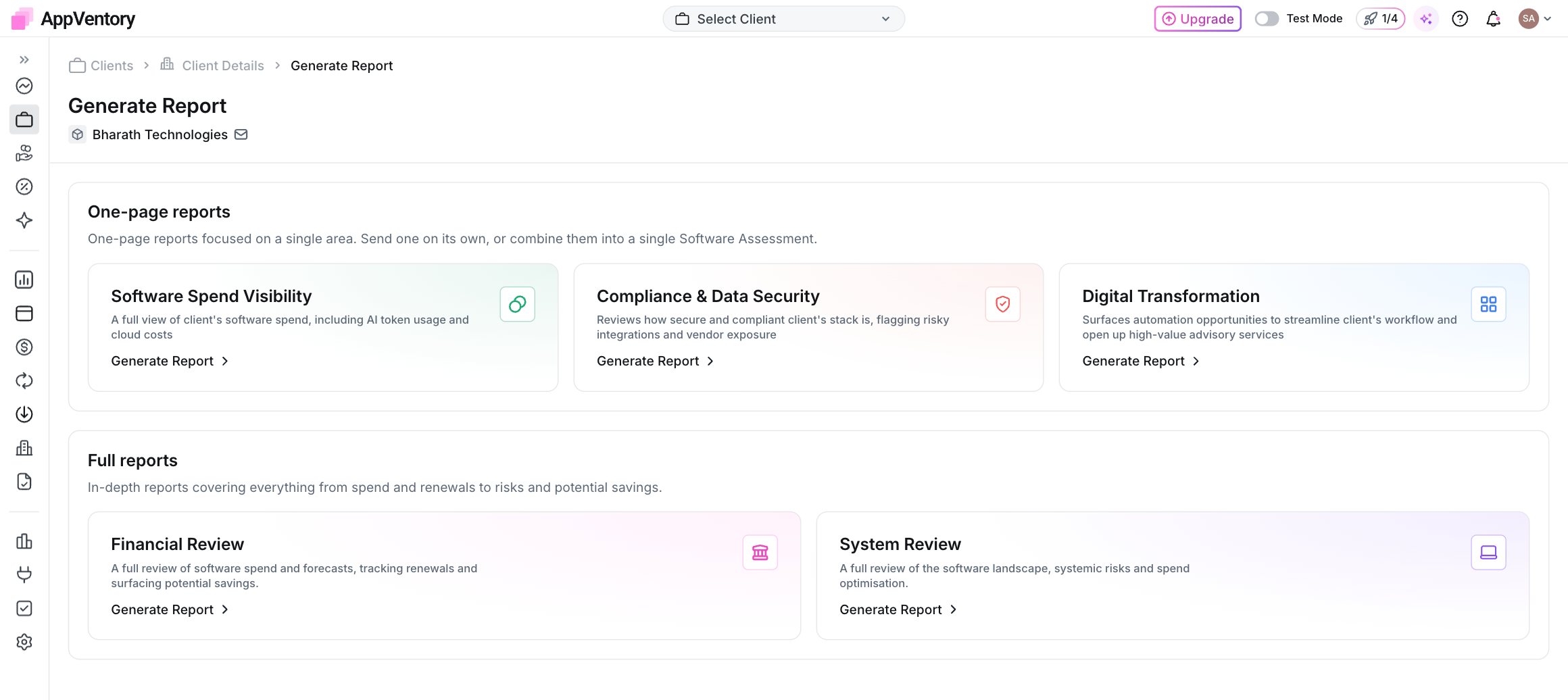Open the settings gear sidebar icon

click(x=24, y=642)
